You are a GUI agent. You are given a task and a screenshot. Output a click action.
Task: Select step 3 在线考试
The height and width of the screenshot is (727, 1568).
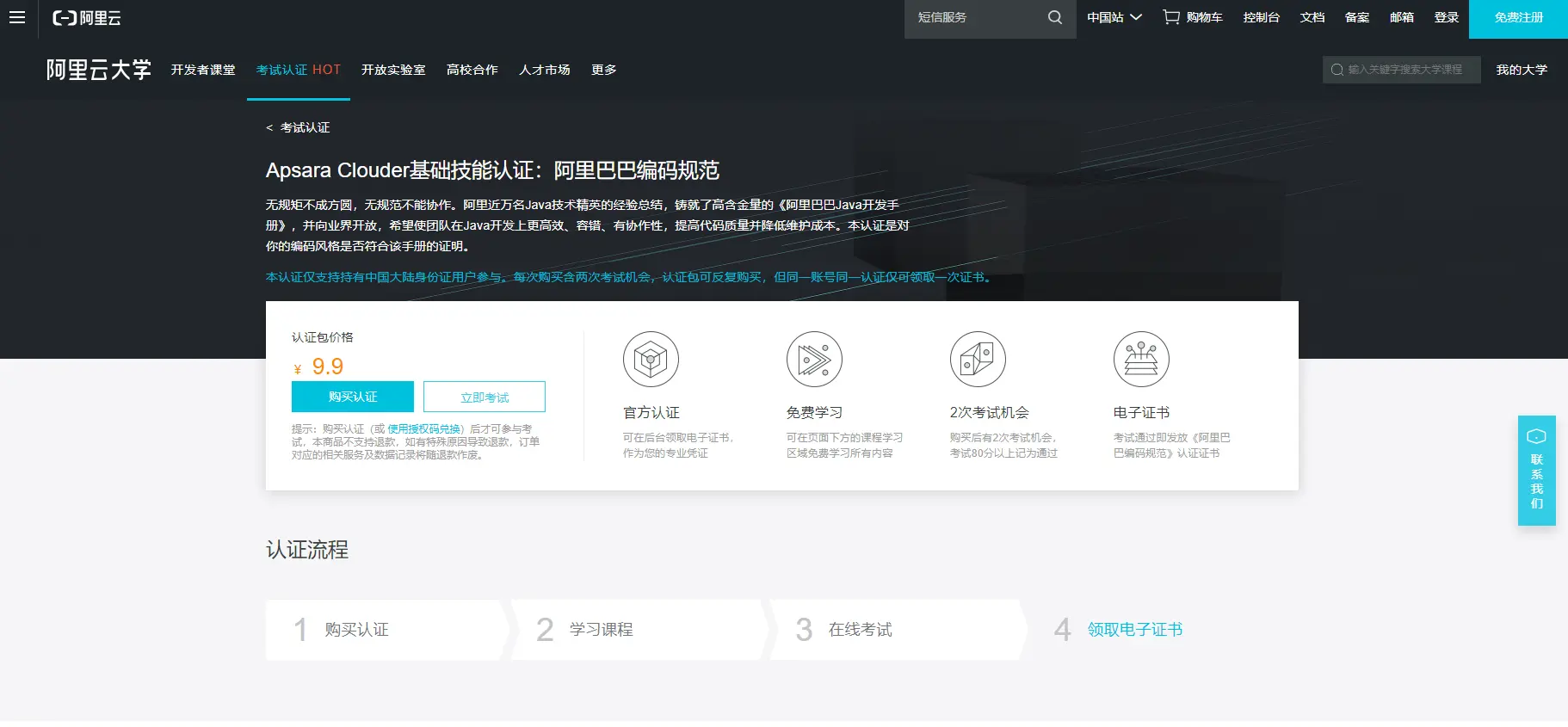coord(897,630)
